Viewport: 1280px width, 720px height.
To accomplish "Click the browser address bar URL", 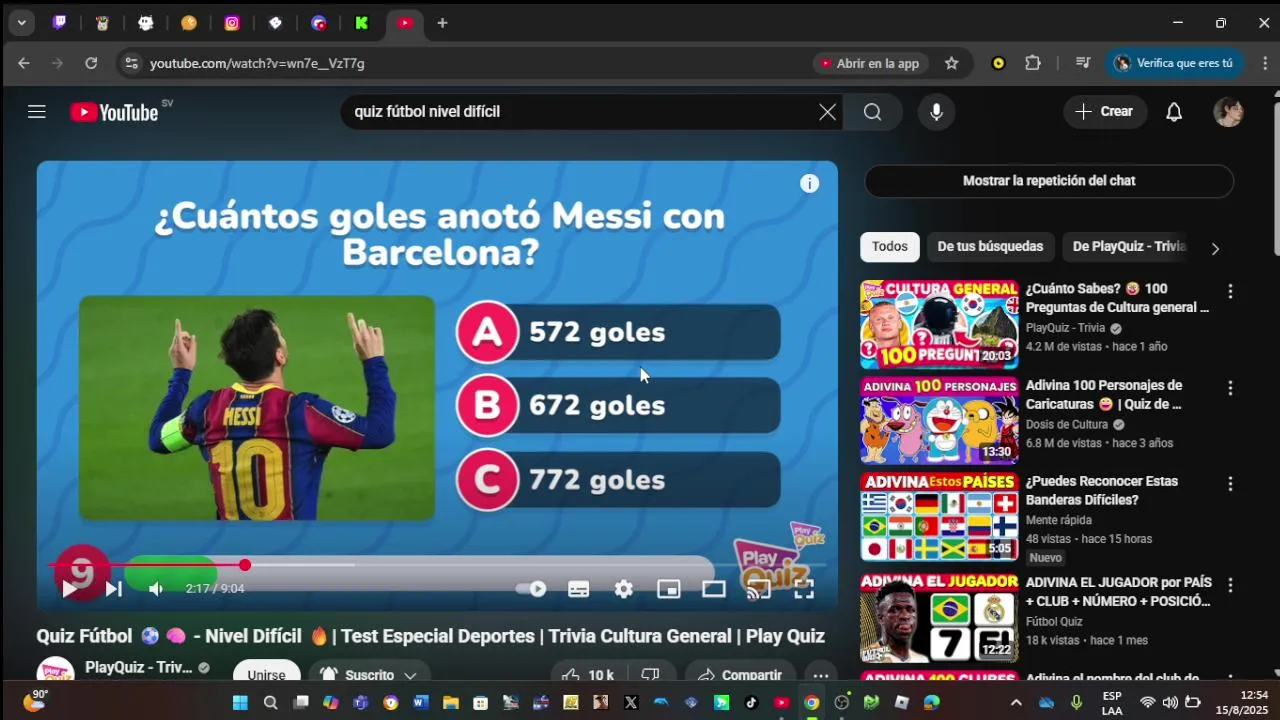I will click(257, 63).
